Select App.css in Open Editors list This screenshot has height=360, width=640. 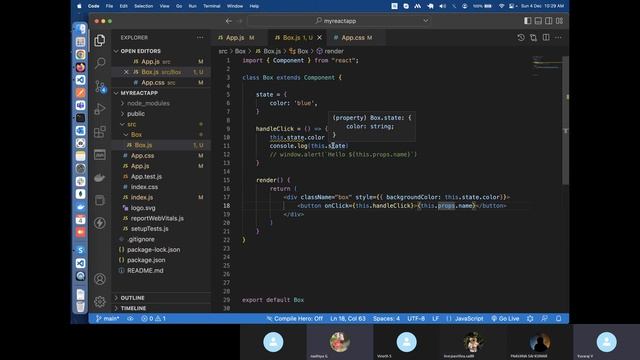162,82
